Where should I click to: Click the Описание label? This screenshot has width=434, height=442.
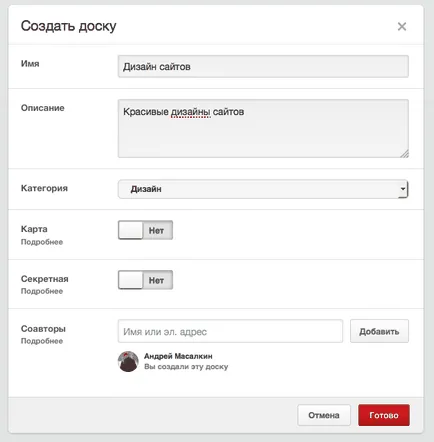point(43,108)
